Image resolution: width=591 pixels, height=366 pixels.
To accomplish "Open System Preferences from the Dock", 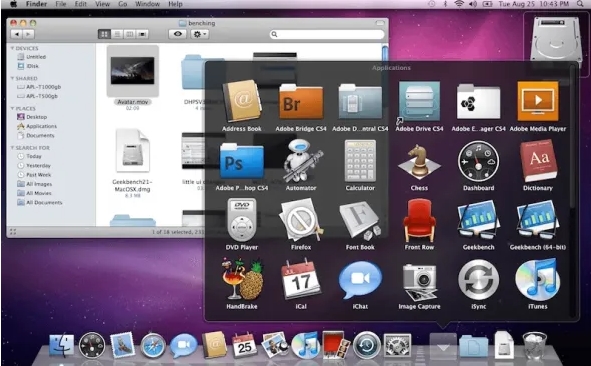I will [x=397, y=345].
